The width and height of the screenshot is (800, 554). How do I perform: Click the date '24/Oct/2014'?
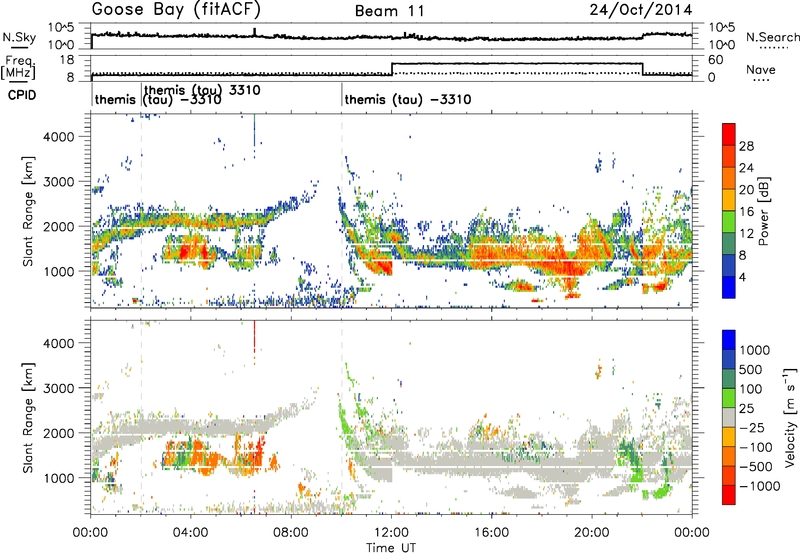641,10
